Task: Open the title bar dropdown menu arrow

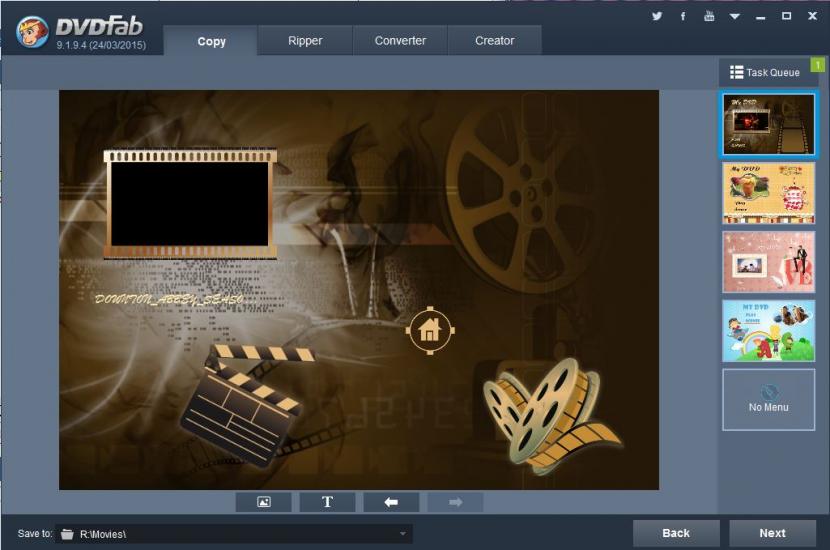Action: pos(735,16)
